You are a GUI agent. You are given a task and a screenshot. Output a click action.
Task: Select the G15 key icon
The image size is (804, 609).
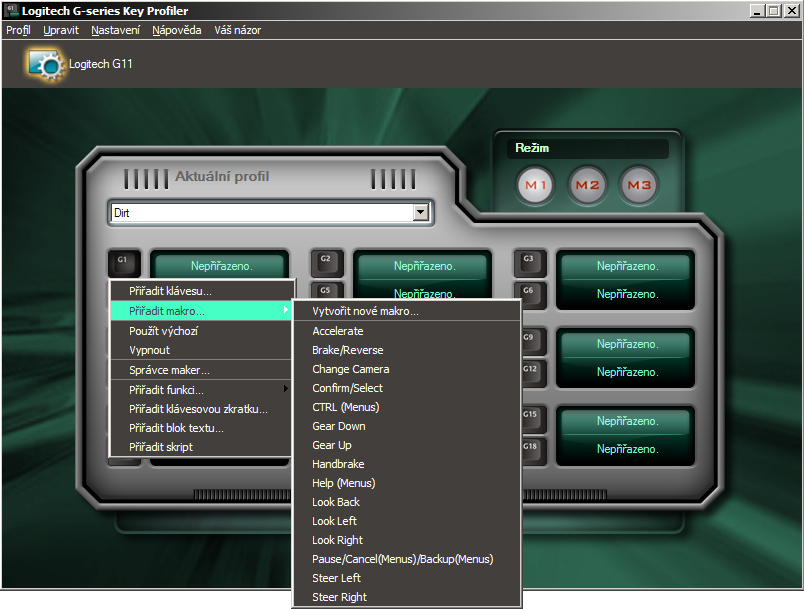(x=529, y=418)
